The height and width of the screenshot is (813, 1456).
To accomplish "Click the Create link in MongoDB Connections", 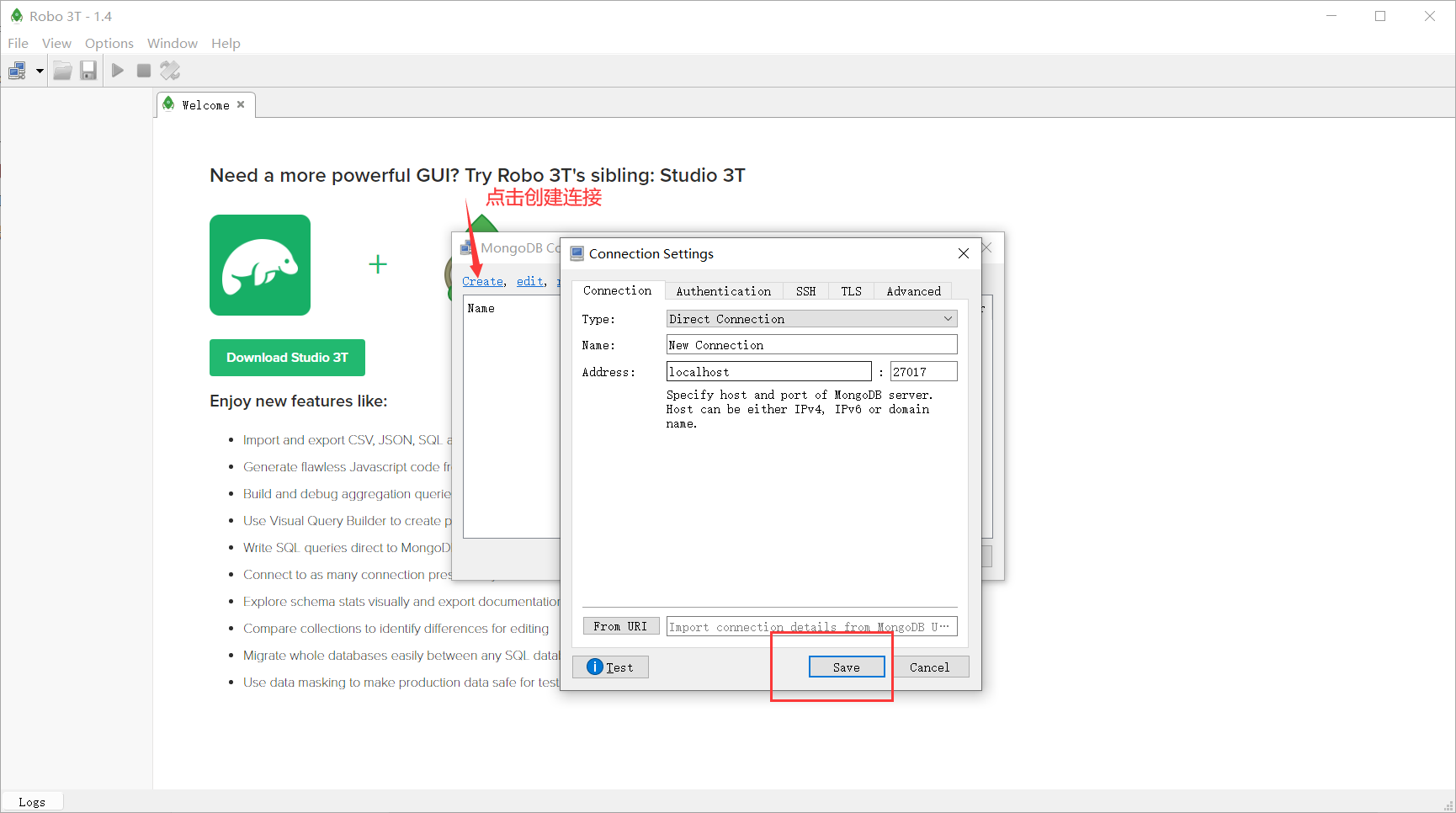I will pos(483,281).
